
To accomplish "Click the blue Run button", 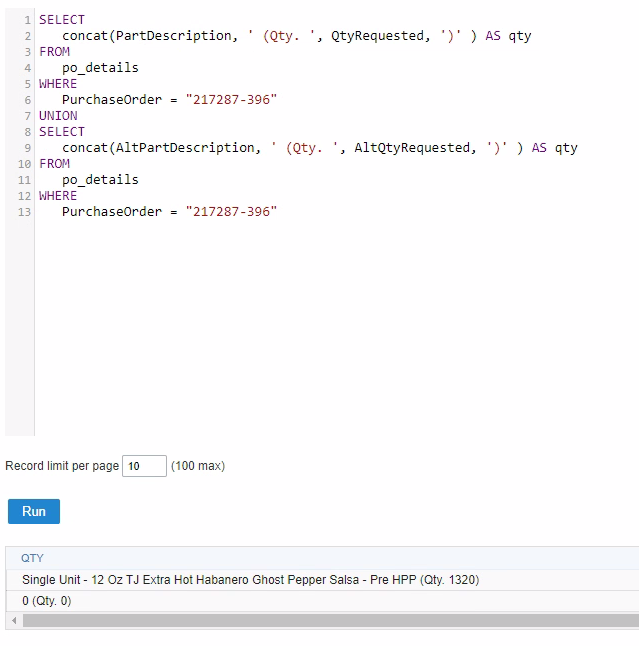I will 34,511.
